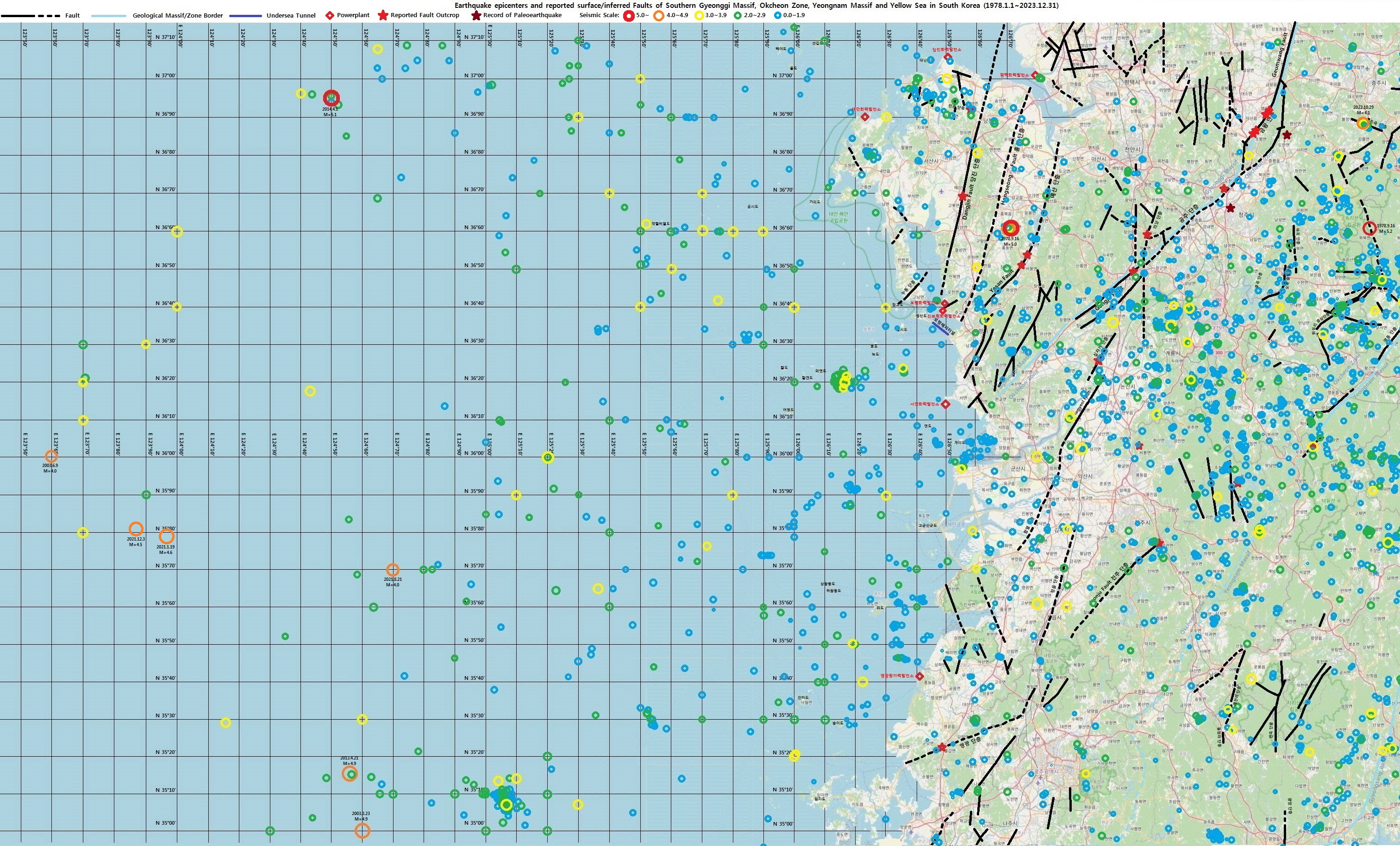Click the 2021.8.21 M=4.0 orange epicenter
Image resolution: width=1400 pixels, height=846 pixels.
point(393,569)
